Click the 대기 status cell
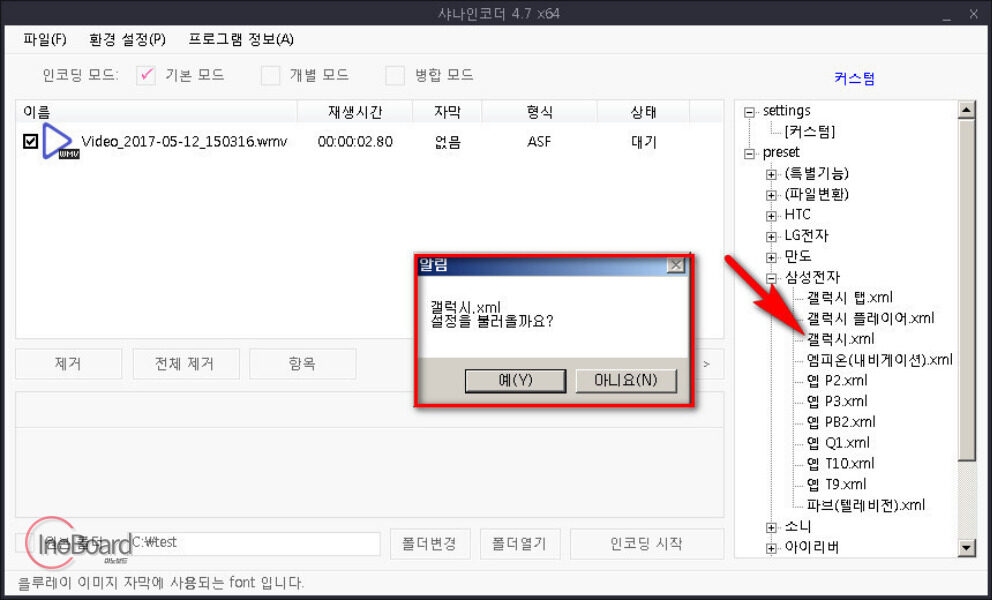Viewport: 994px width, 600px height. point(643,141)
